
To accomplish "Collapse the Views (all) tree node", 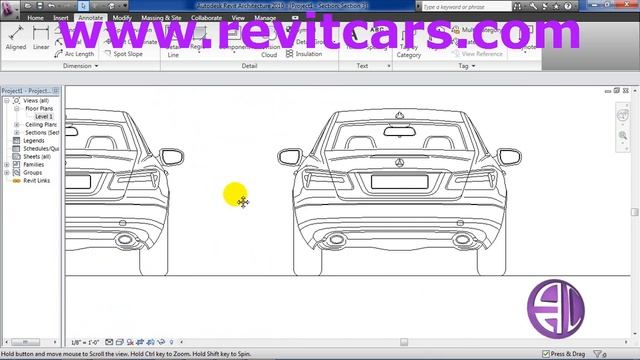I will coord(7,100).
